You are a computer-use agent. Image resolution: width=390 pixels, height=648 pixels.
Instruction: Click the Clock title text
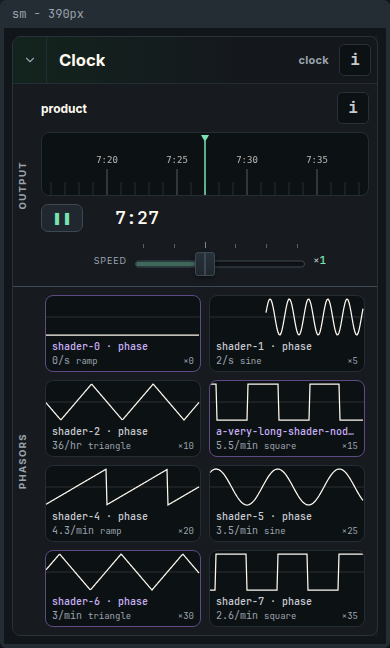82,60
